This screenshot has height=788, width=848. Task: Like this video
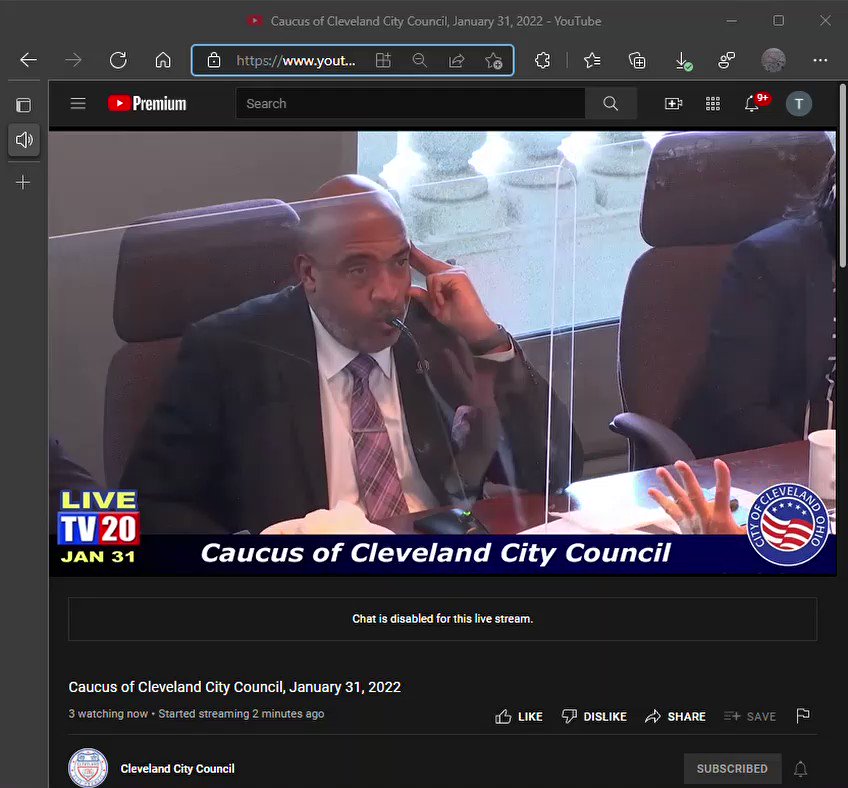[519, 716]
